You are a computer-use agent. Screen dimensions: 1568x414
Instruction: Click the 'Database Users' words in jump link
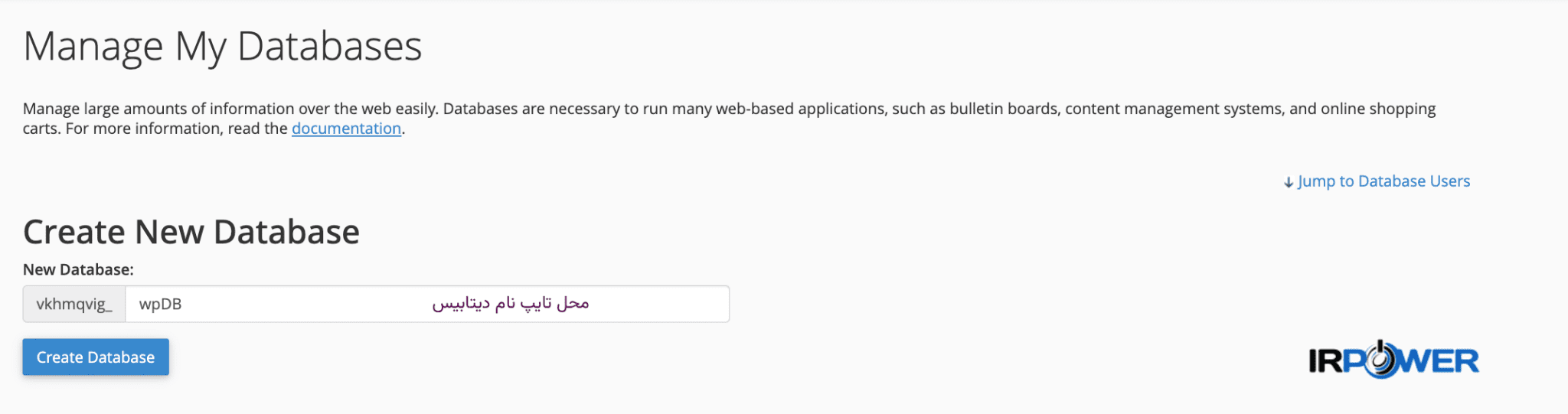tap(1414, 181)
